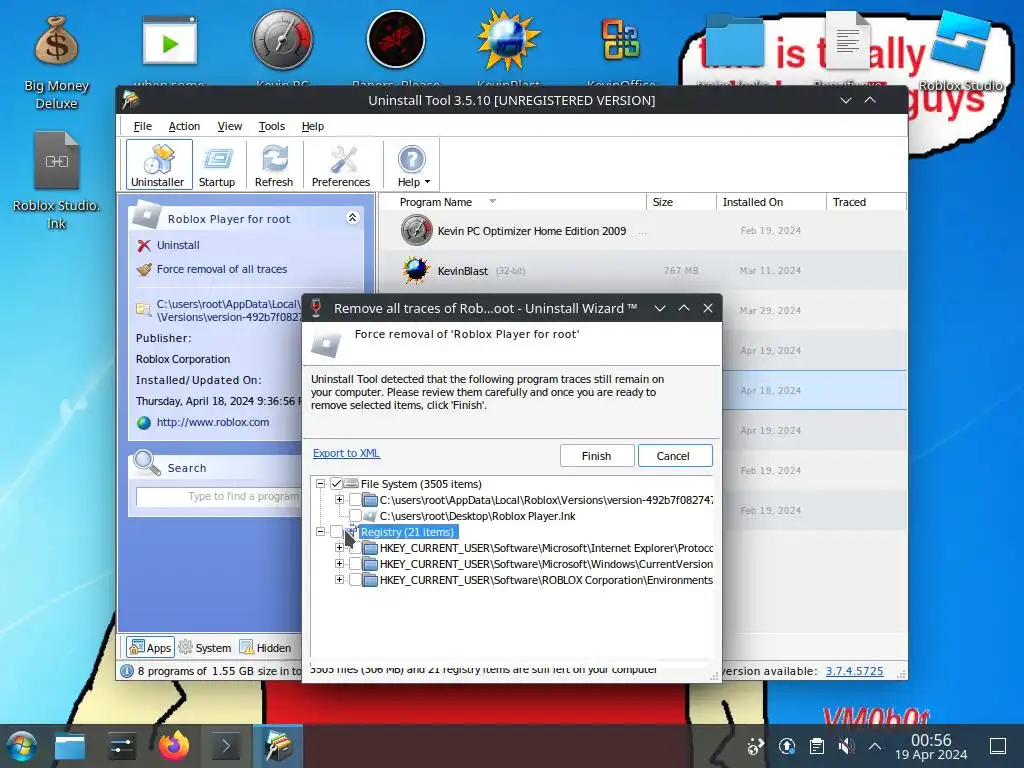Close the Uninstall Wizard dialog
The height and width of the screenshot is (768, 1024).
pos(708,308)
